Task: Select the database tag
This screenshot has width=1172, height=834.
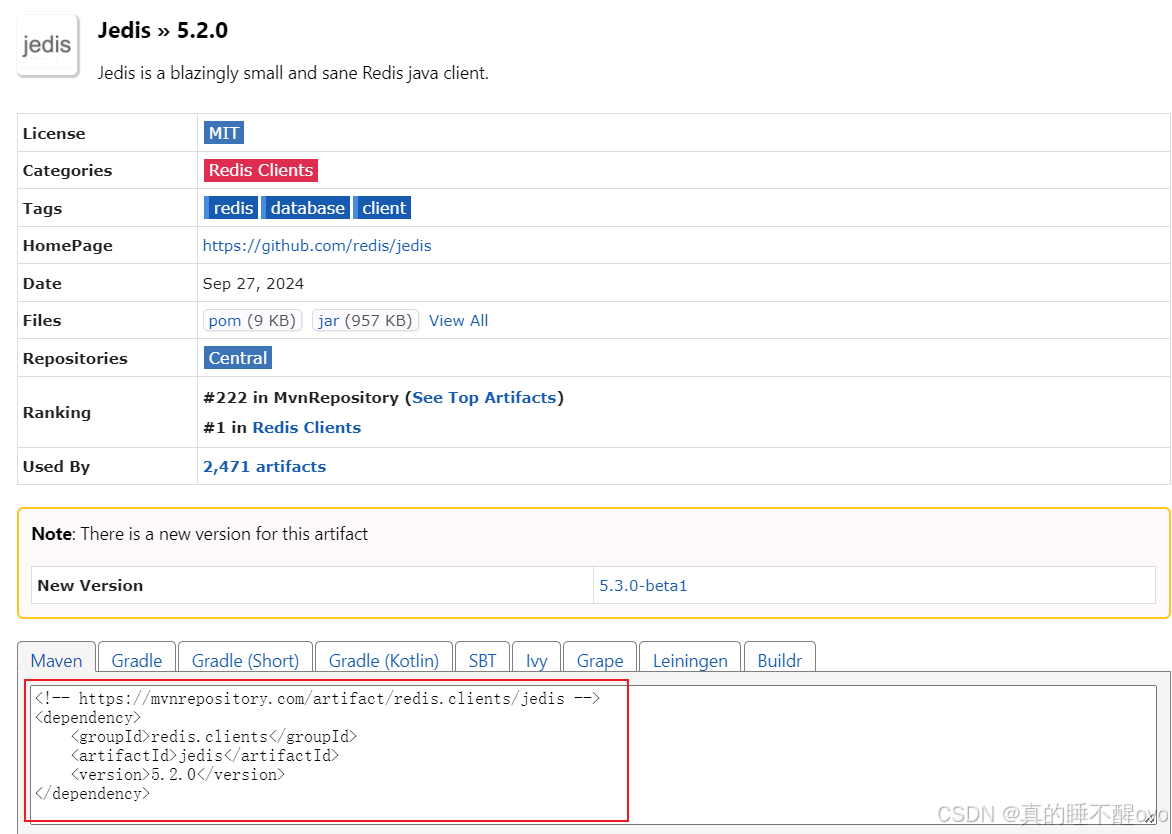Action: (x=306, y=208)
